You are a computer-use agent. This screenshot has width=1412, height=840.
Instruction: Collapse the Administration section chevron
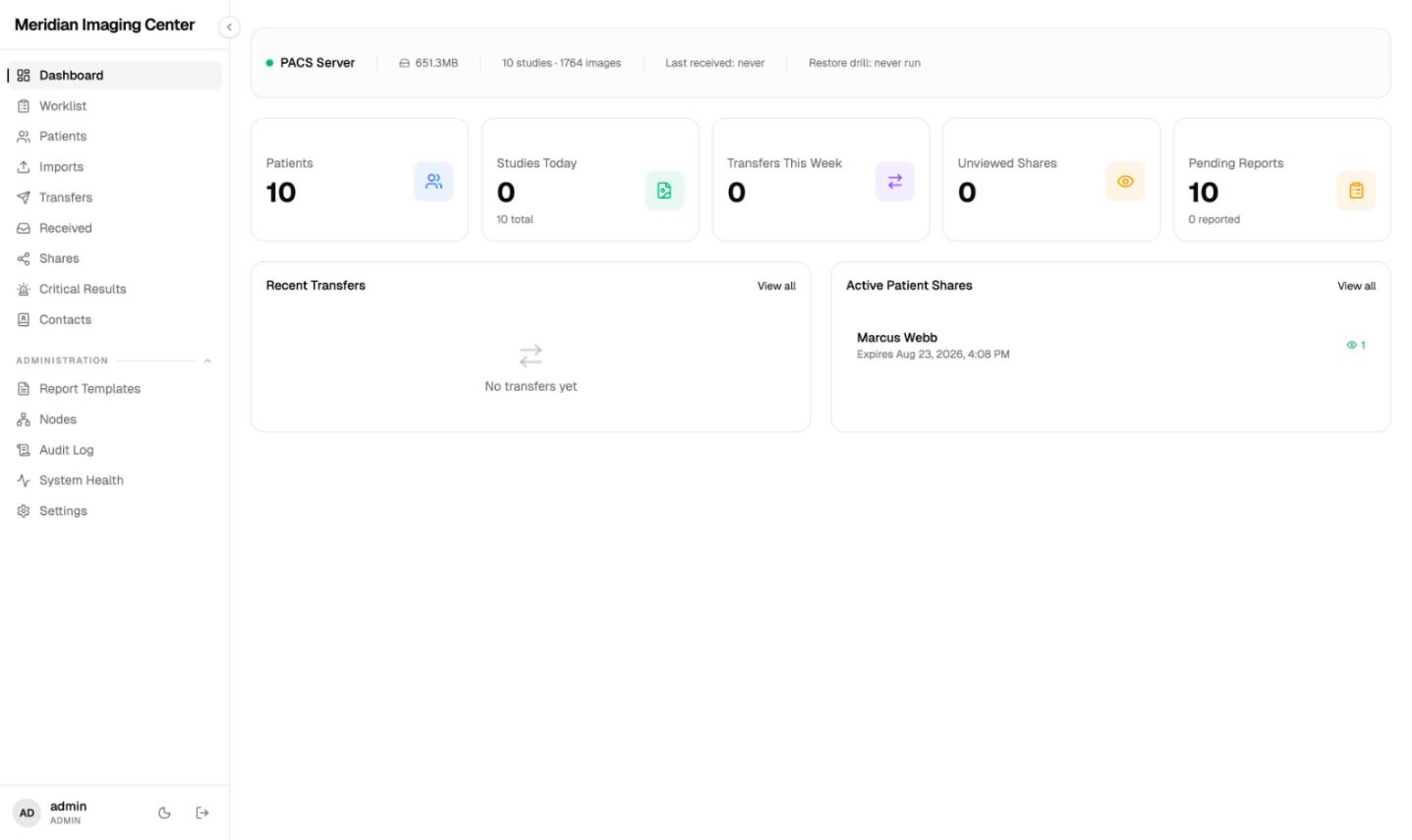coord(207,361)
